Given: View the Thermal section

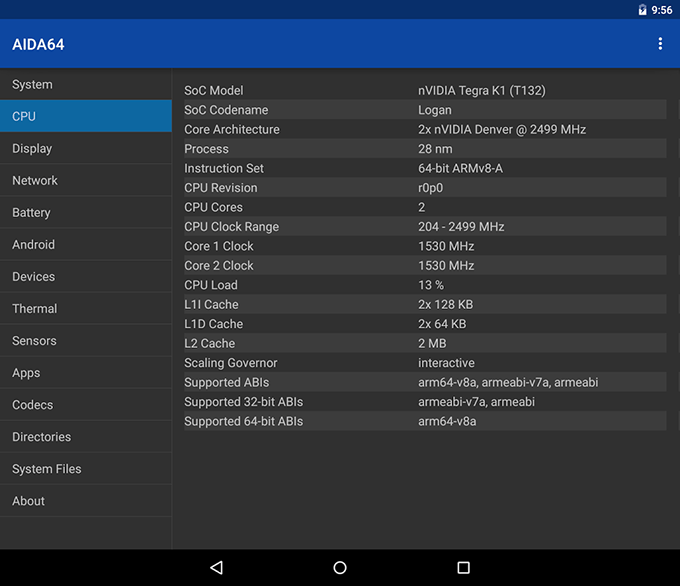Looking at the screenshot, I should tap(86, 309).
